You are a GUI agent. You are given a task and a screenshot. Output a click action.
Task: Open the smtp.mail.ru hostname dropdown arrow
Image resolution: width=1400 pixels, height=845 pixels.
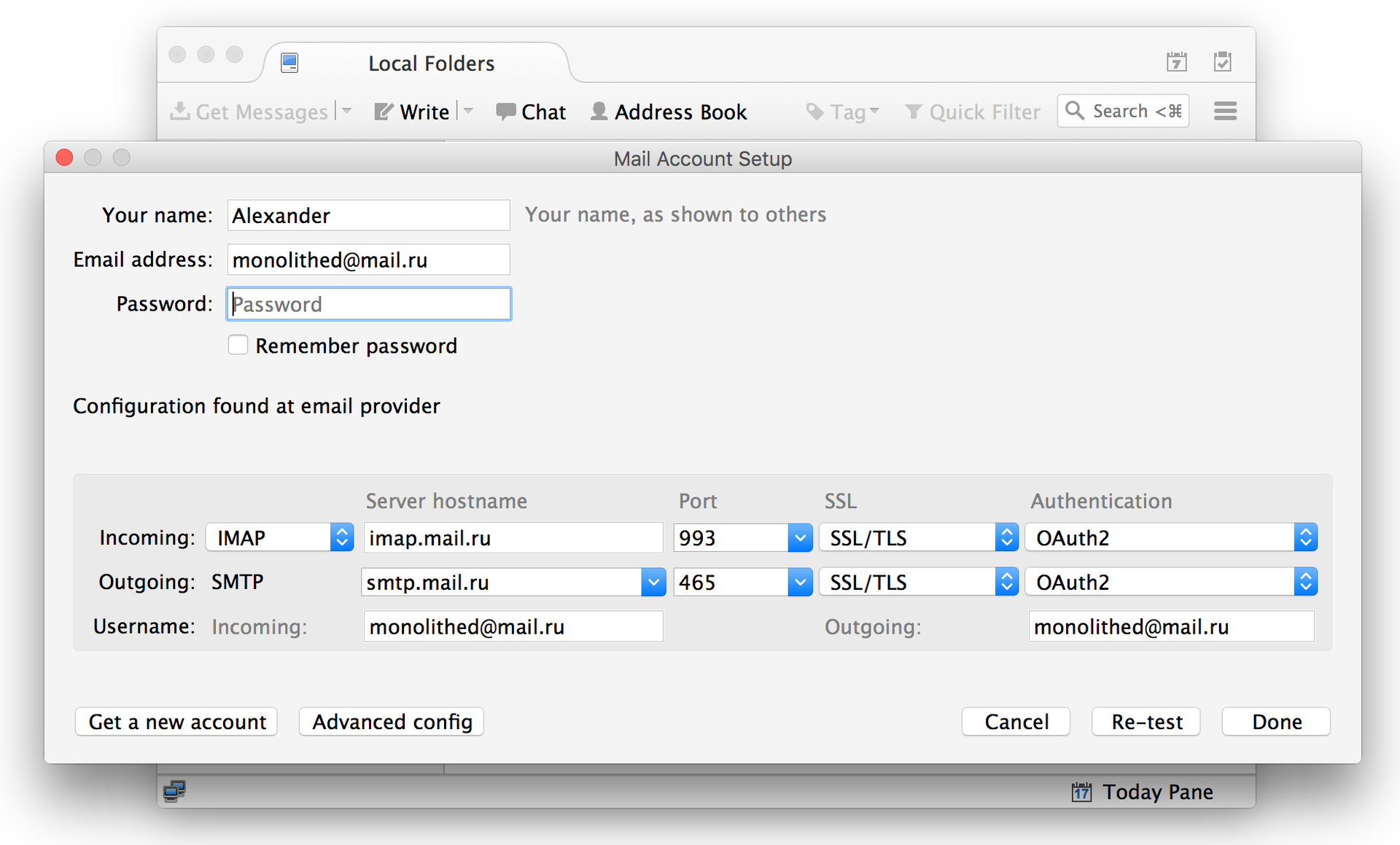click(653, 582)
